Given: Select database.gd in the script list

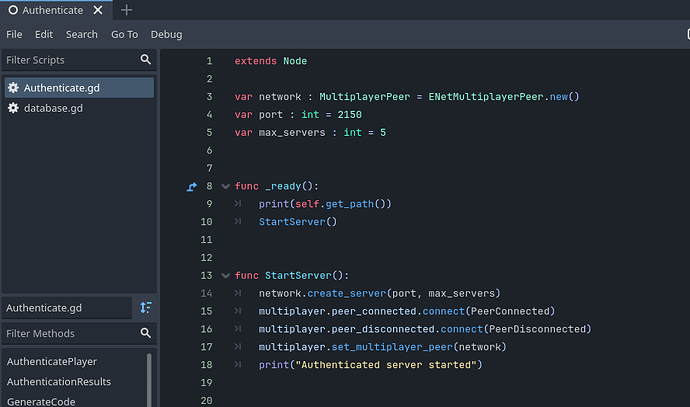Looking at the screenshot, I should click(79, 108).
